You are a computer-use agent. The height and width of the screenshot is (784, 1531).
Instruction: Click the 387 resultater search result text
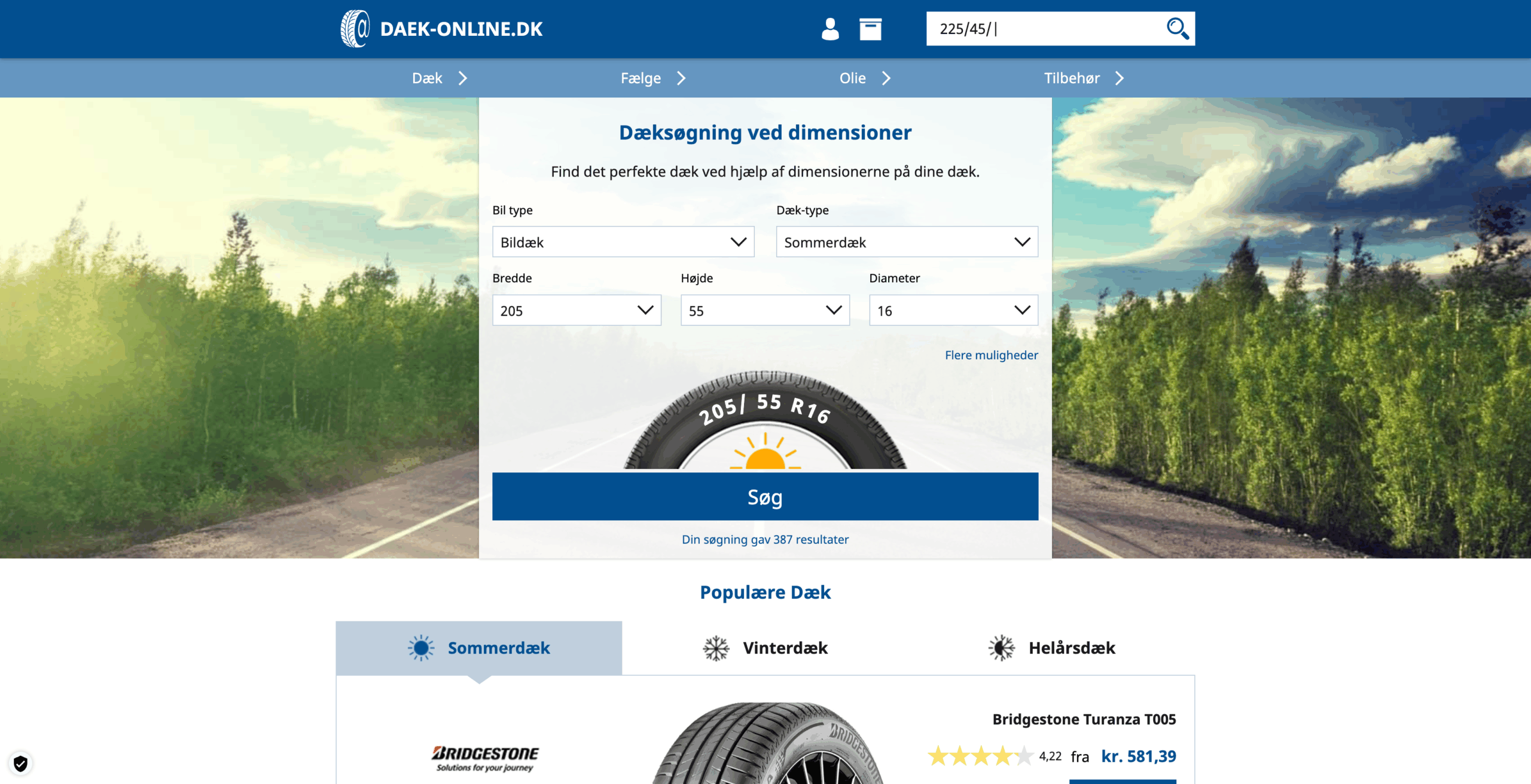pos(765,539)
